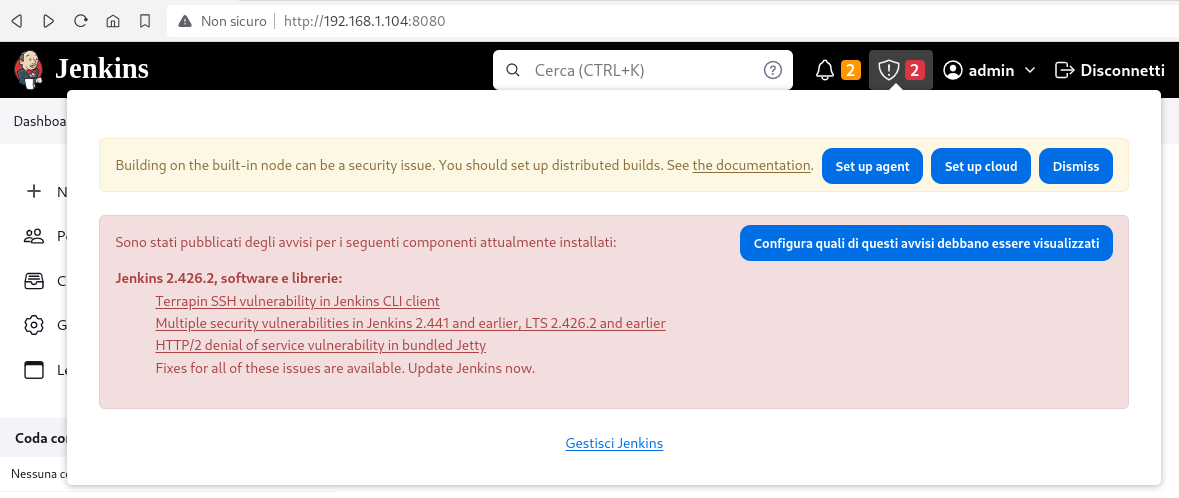
Task: Click the sidebar people icon
Action: click(x=35, y=236)
